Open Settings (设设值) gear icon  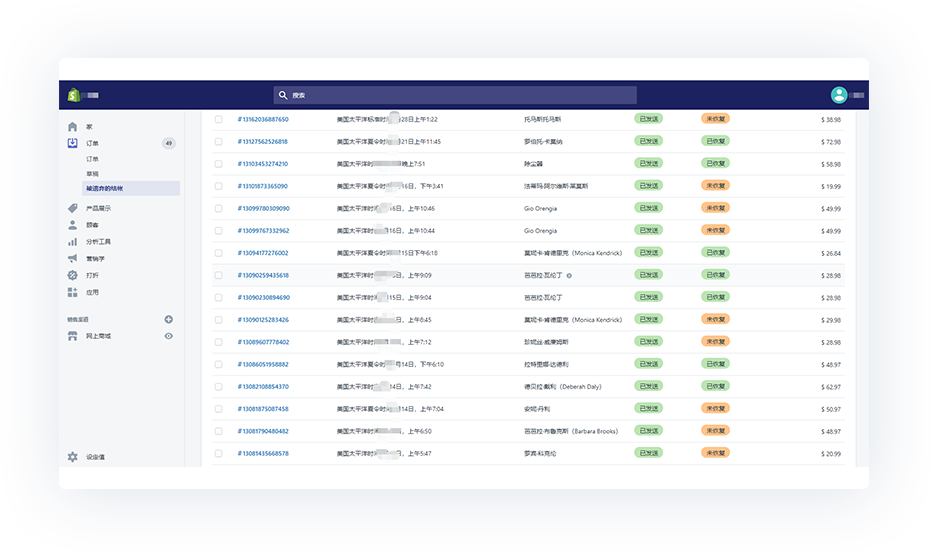pos(72,457)
